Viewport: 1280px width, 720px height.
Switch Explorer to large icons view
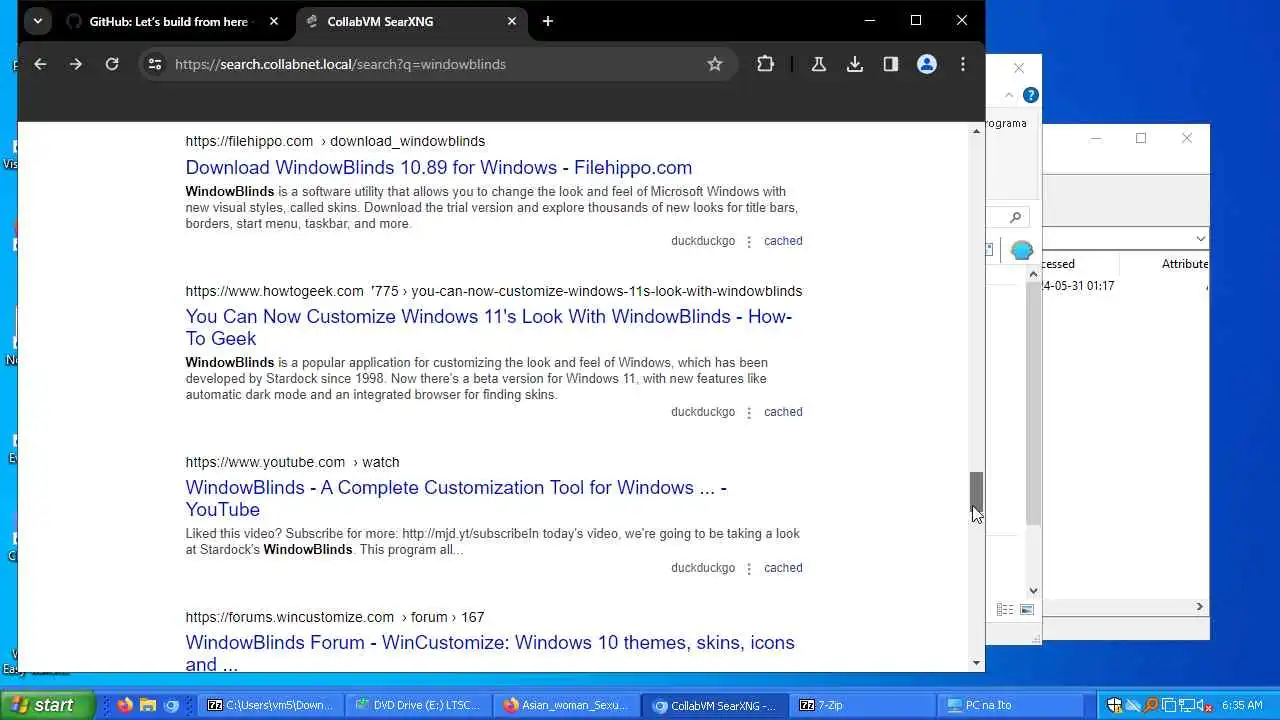[x=1026, y=609]
